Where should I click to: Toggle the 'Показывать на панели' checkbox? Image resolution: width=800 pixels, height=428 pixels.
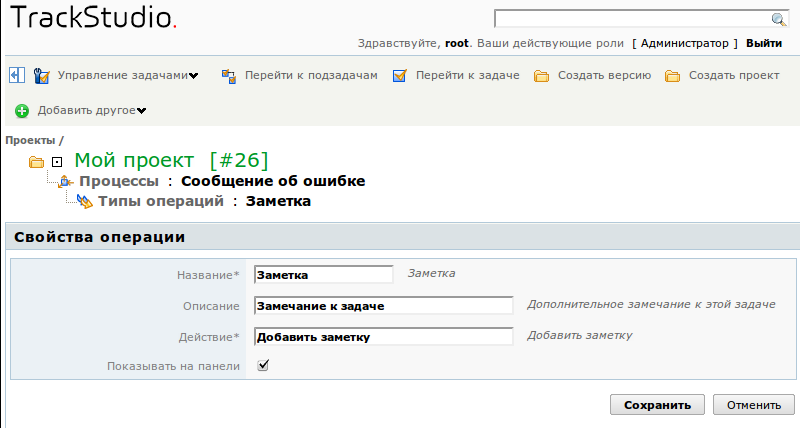pyautogui.click(x=263, y=366)
